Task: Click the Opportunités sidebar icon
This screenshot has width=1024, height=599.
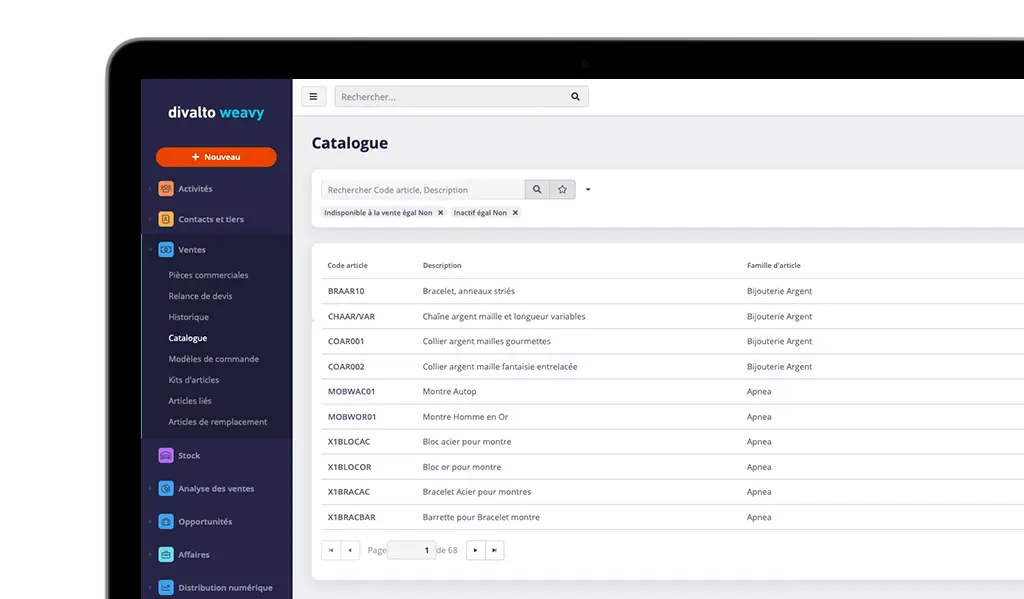Action: coord(166,521)
